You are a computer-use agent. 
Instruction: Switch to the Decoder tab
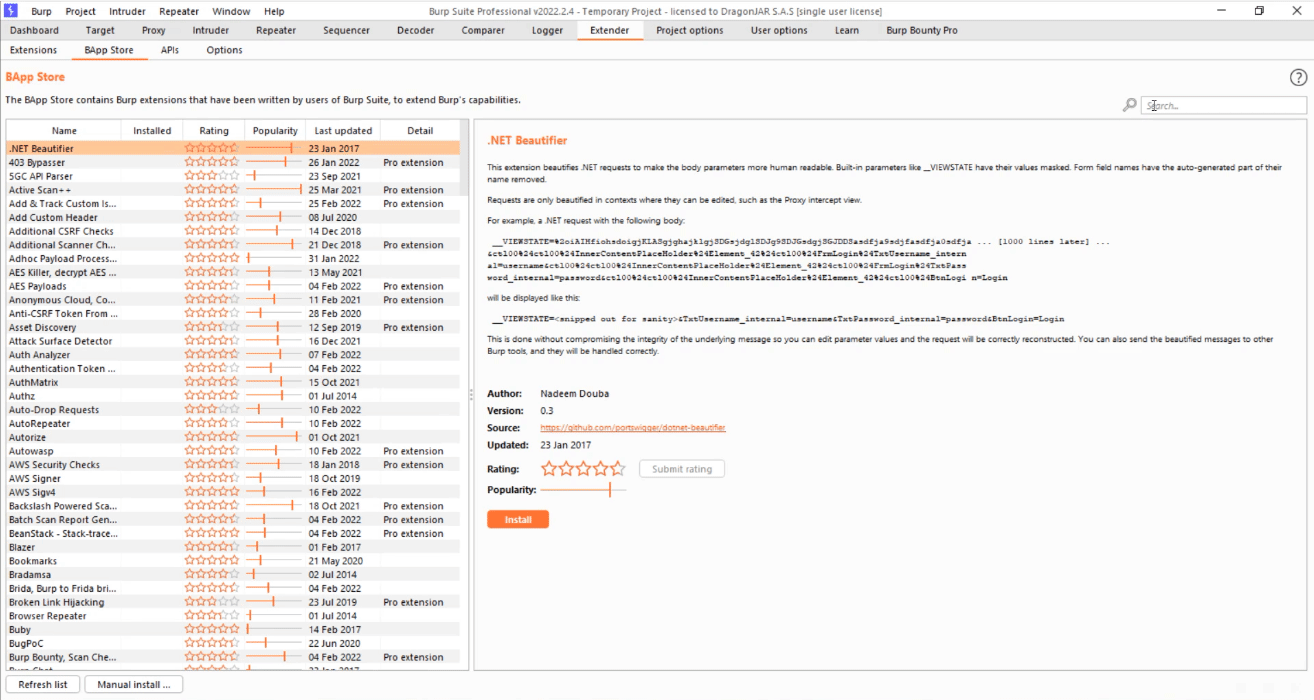tap(415, 30)
